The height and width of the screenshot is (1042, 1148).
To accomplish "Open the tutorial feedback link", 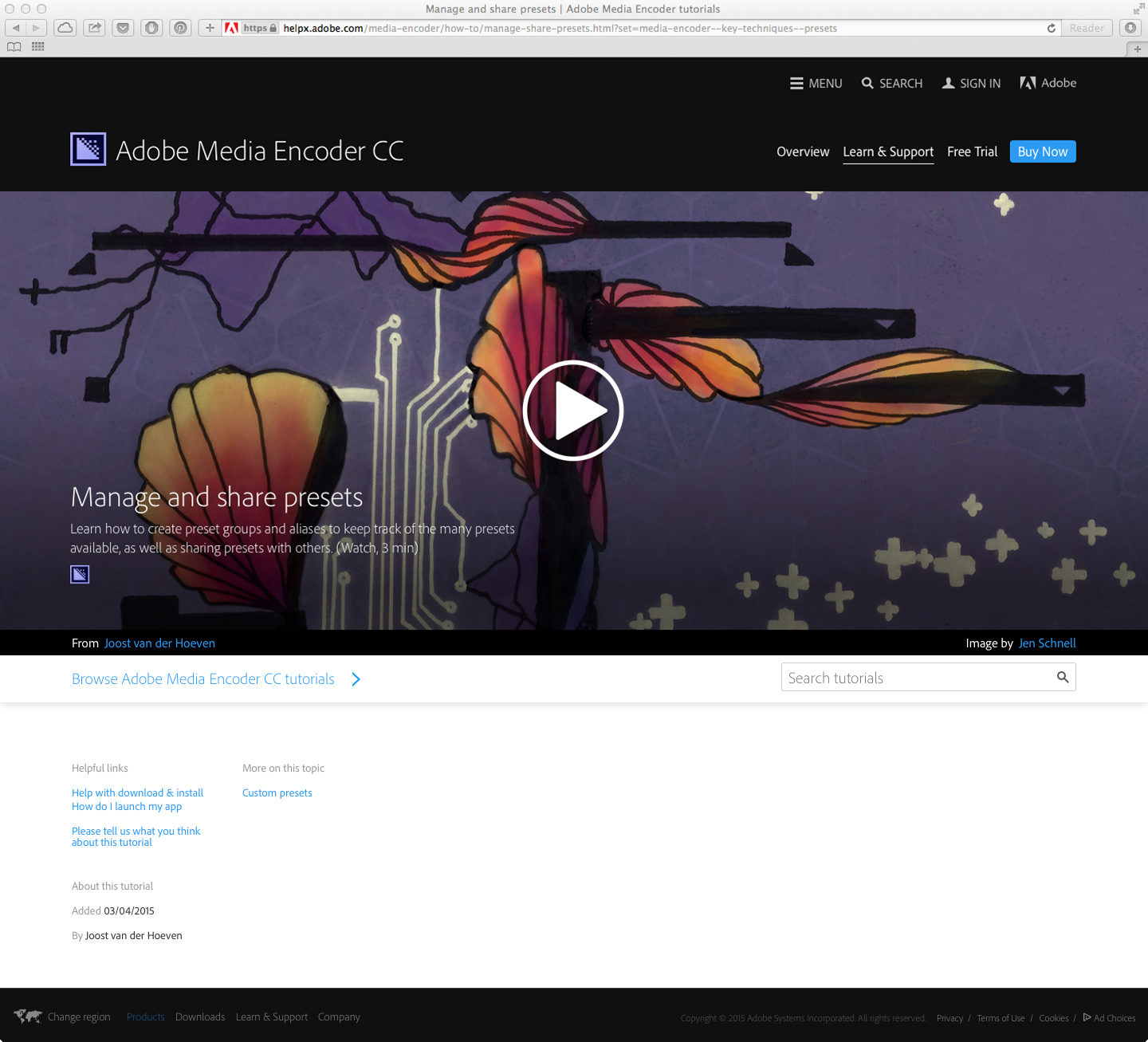I will [x=136, y=836].
